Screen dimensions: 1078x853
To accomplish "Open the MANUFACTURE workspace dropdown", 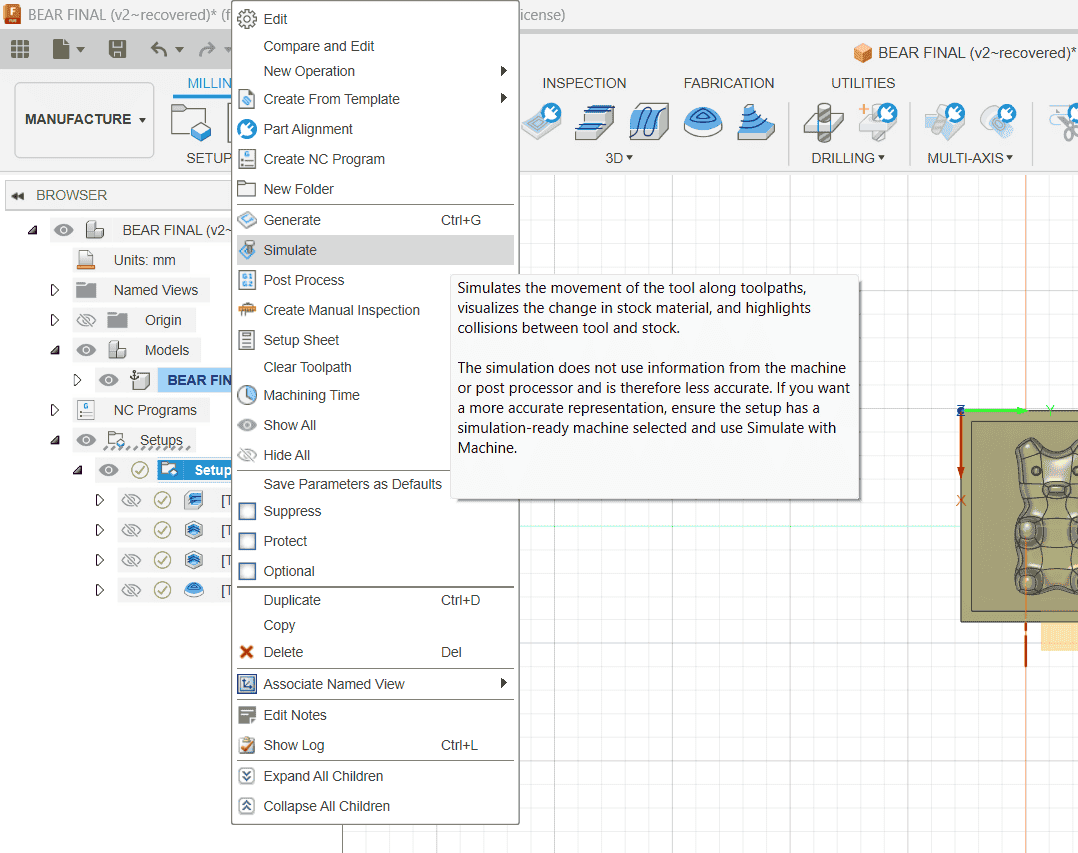I will [85, 120].
